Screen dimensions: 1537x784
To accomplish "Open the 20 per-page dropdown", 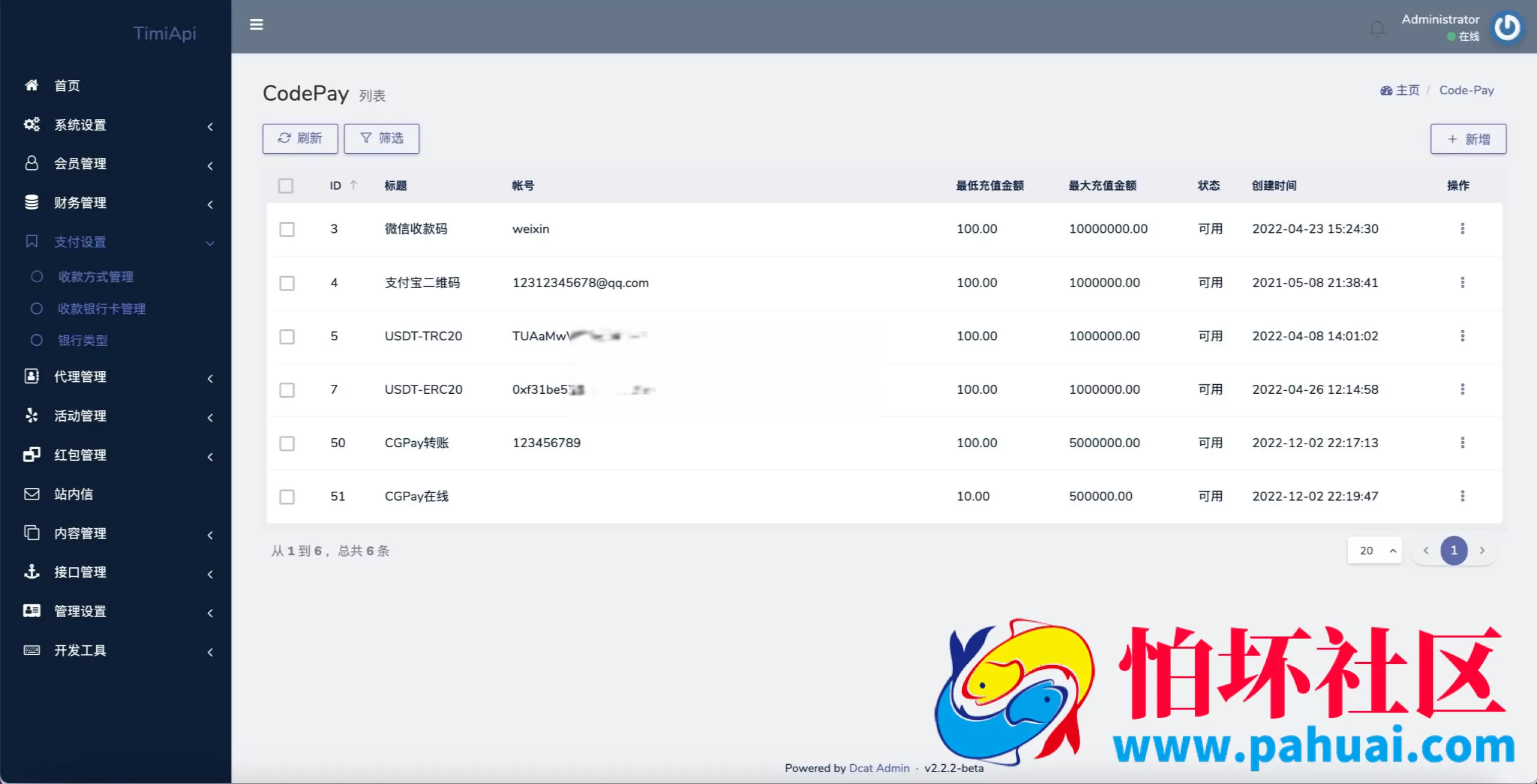I will click(1374, 550).
